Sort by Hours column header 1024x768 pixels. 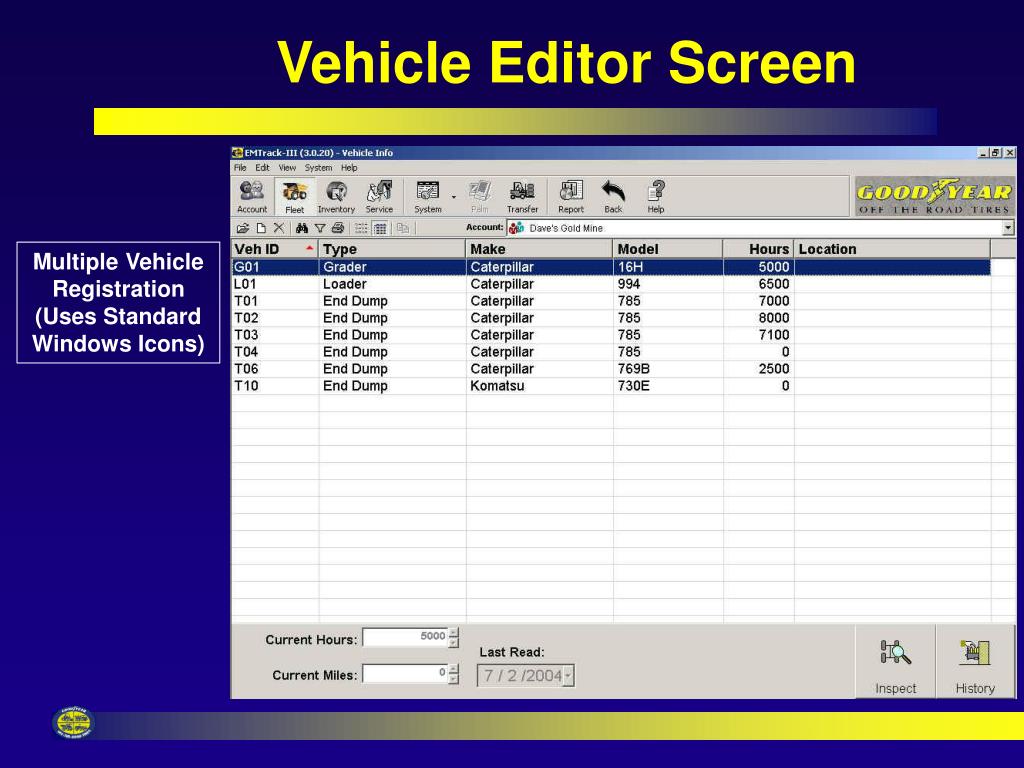[x=759, y=249]
